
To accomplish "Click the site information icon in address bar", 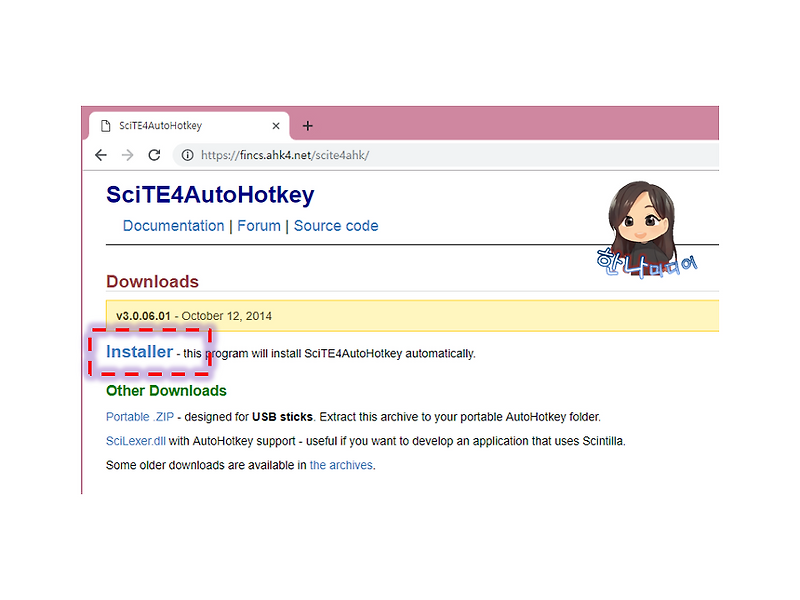I will 186,155.
